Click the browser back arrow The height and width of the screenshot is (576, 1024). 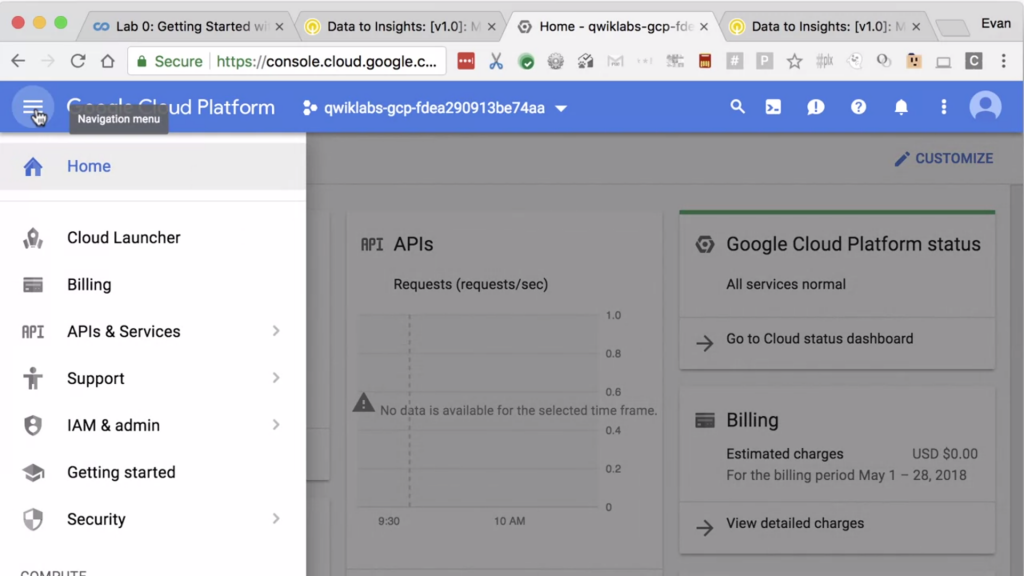tap(18, 61)
